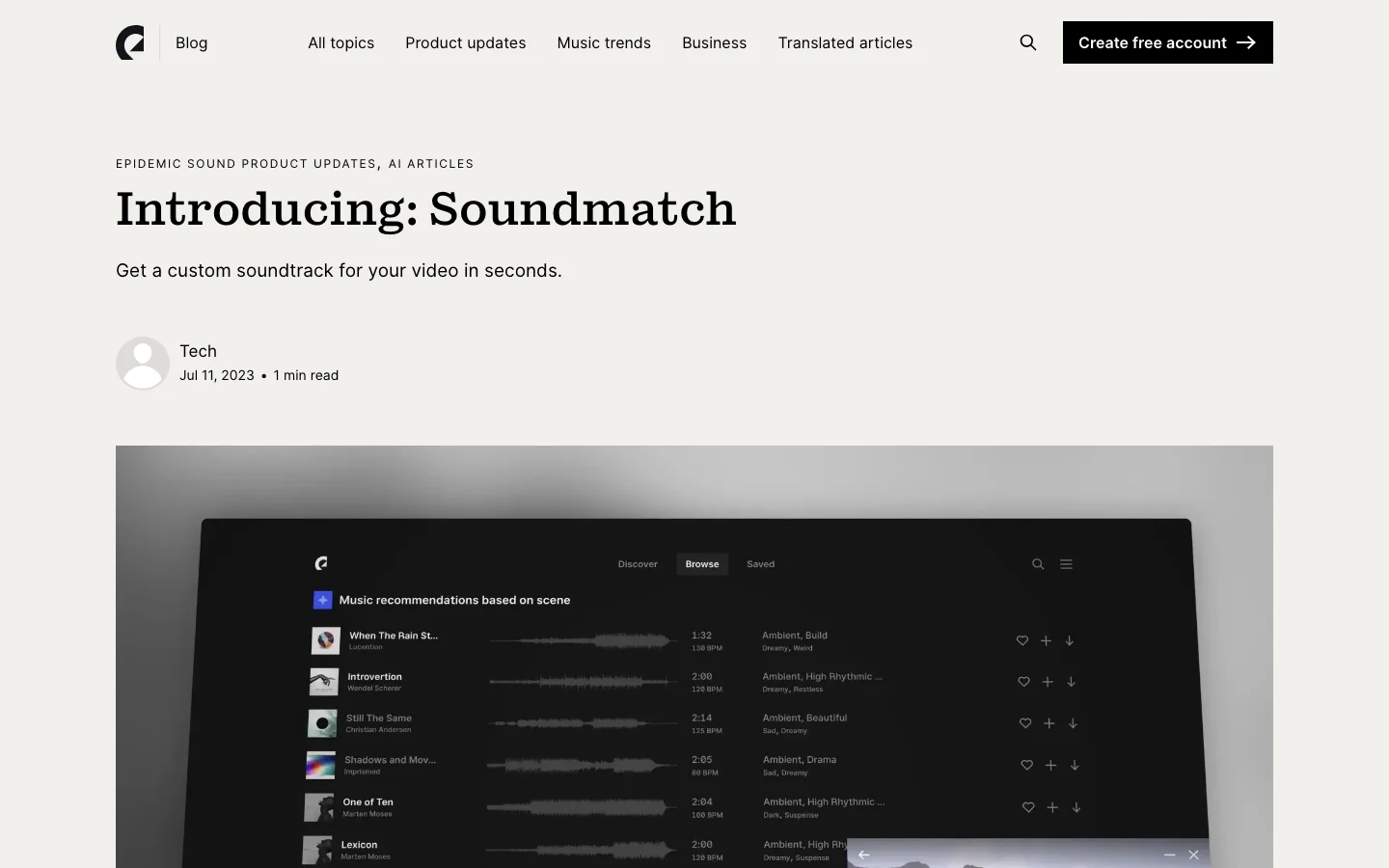Click the Introducing: Soundmatch headline

pyautogui.click(x=425, y=208)
